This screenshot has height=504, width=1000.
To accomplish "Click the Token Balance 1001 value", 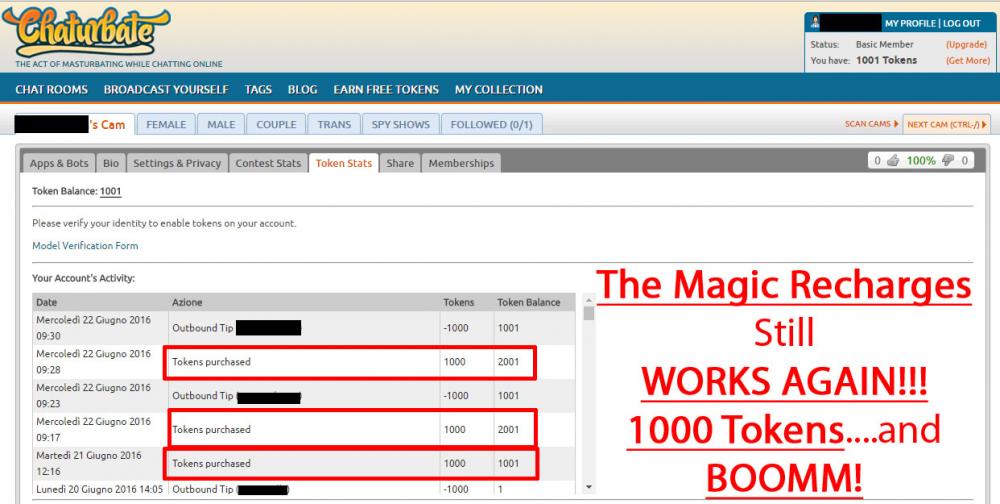I will (x=110, y=191).
